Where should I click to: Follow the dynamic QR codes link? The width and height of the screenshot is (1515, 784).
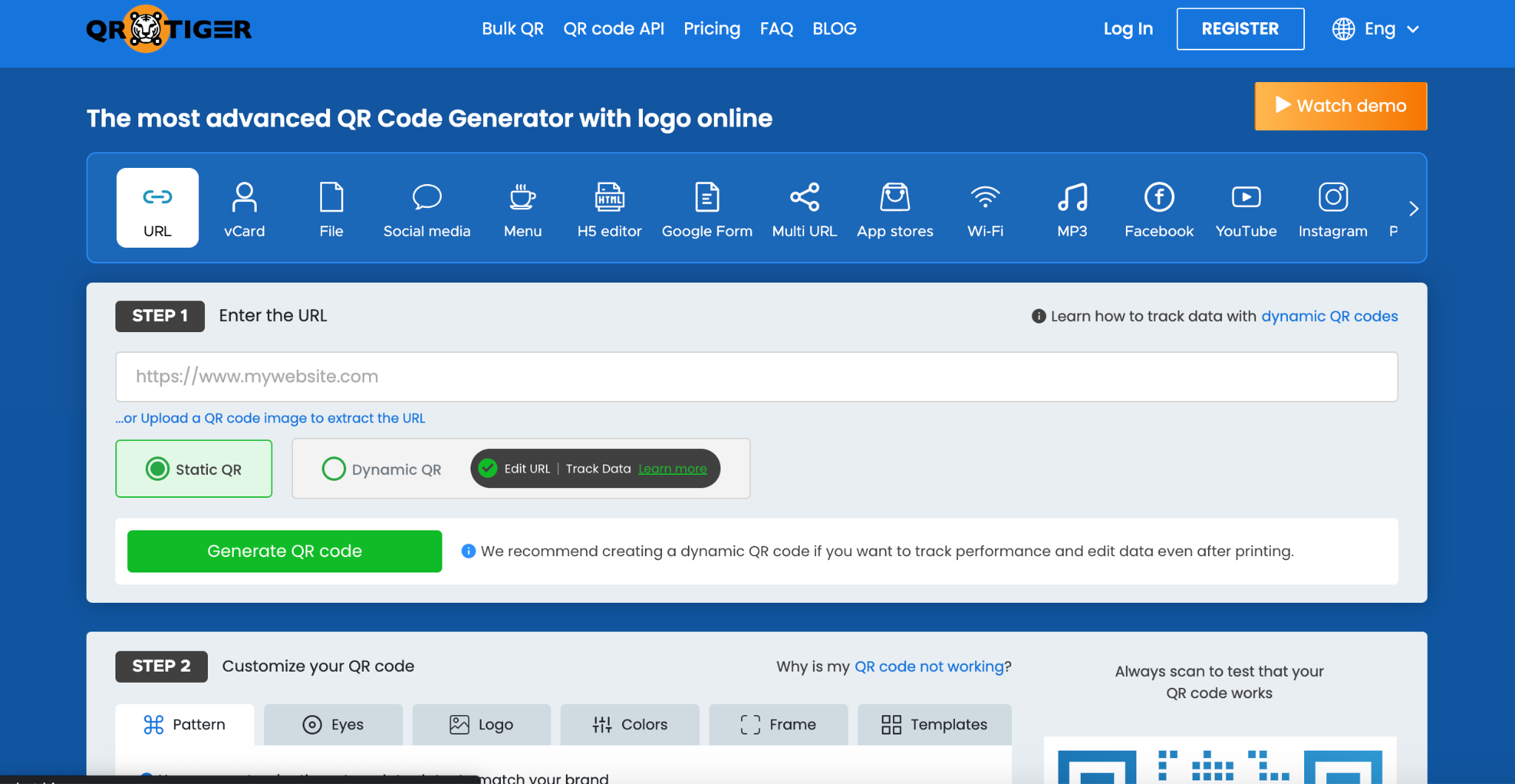coord(1329,316)
